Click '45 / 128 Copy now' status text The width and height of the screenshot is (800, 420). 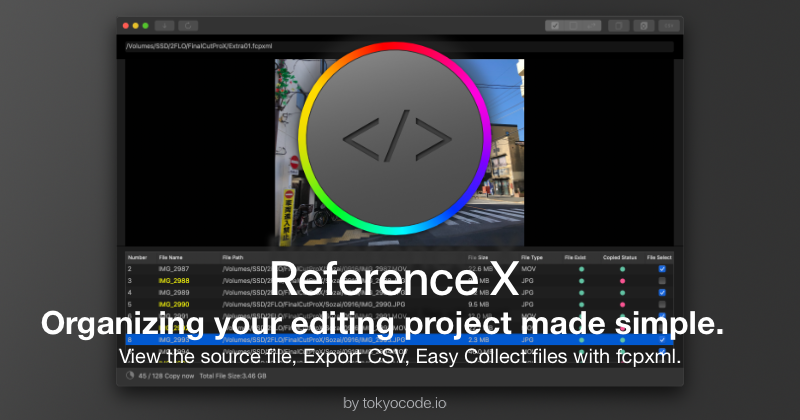166,376
